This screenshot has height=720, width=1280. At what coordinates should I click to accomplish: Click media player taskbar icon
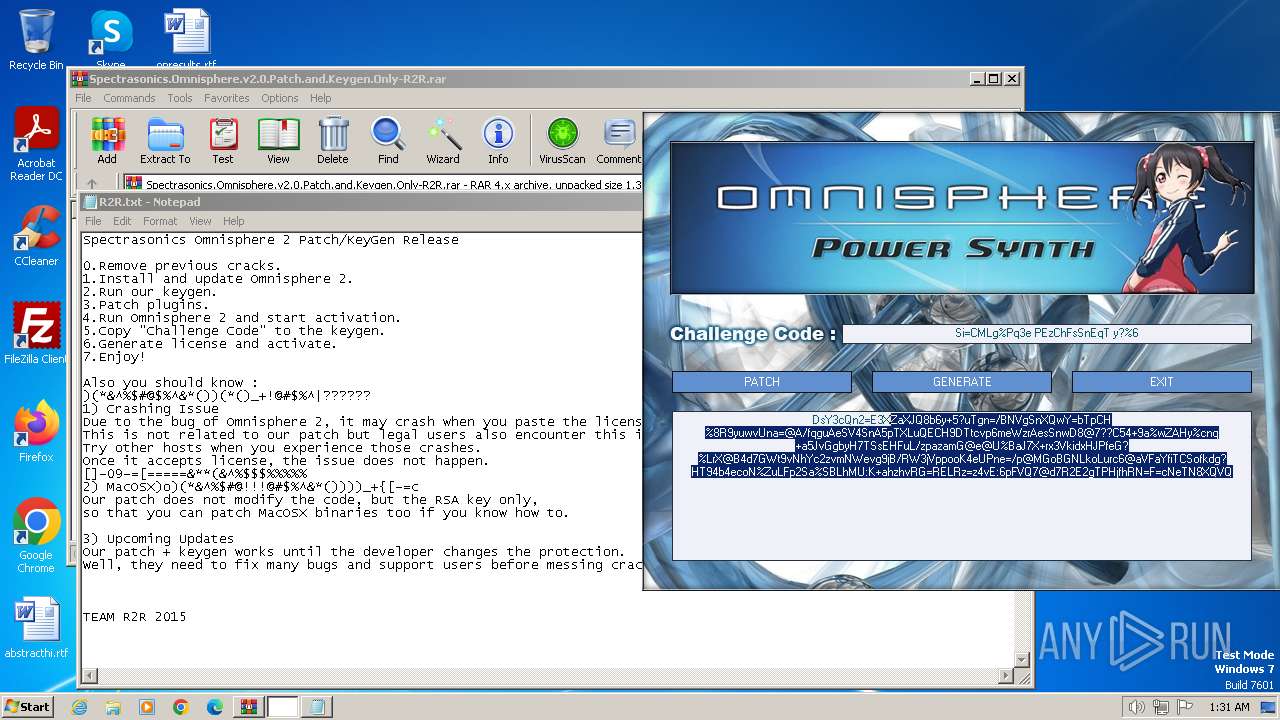(147, 707)
